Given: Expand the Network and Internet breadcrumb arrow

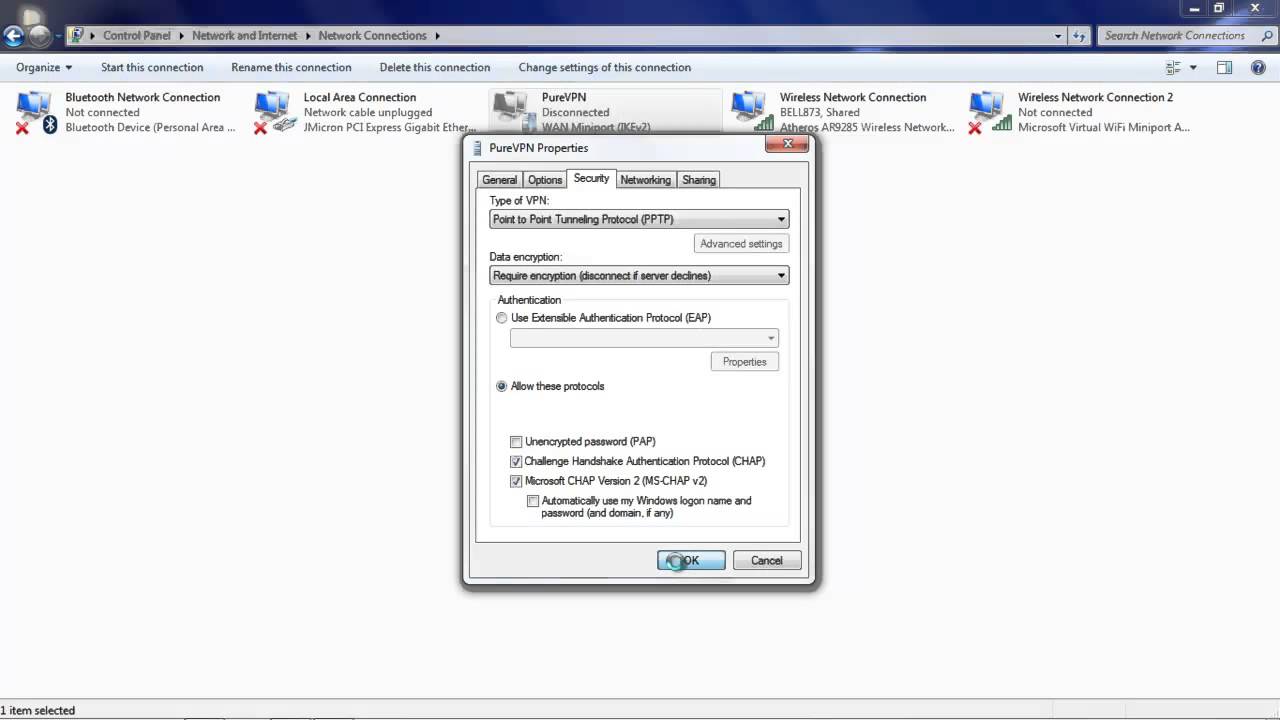Looking at the screenshot, I should [307, 36].
